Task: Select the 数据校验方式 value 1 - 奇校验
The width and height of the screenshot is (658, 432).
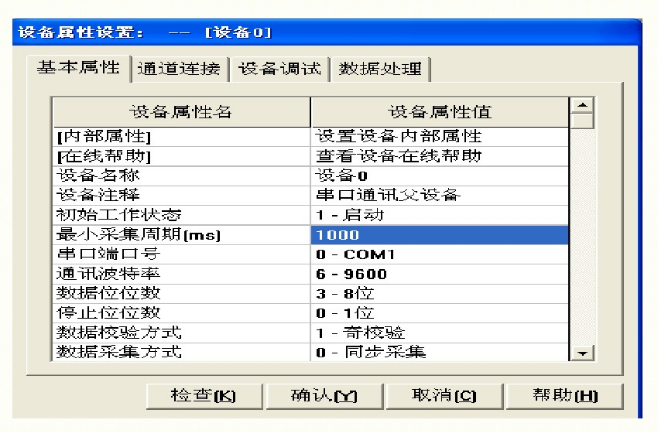Action: (440, 332)
